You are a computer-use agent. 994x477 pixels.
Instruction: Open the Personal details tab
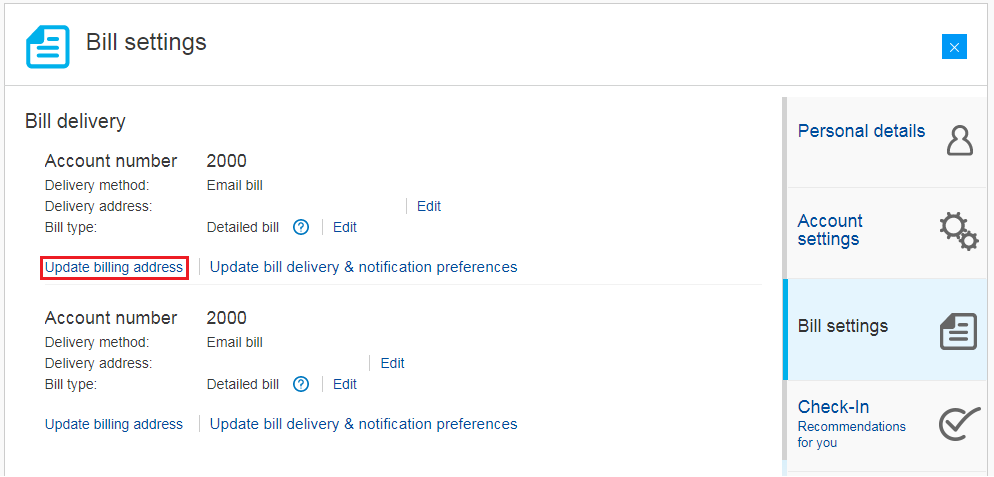[861, 131]
